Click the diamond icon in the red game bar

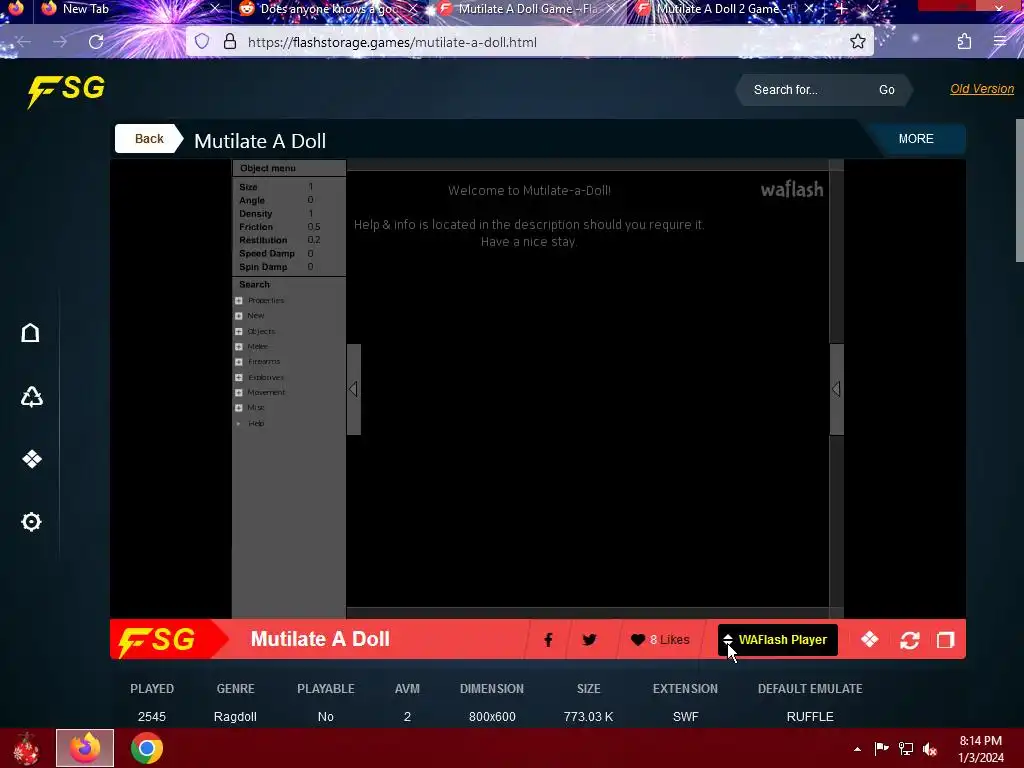(x=869, y=639)
